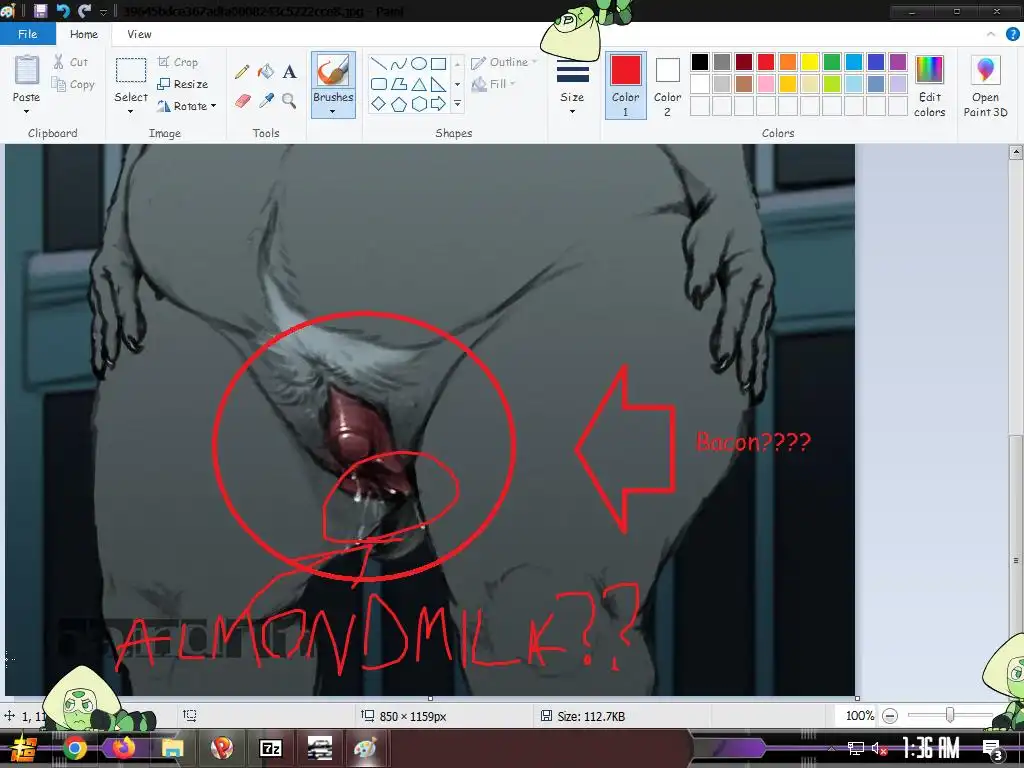Pick the Diamond shape
Viewport: 1024px width, 768px height.
(379, 104)
